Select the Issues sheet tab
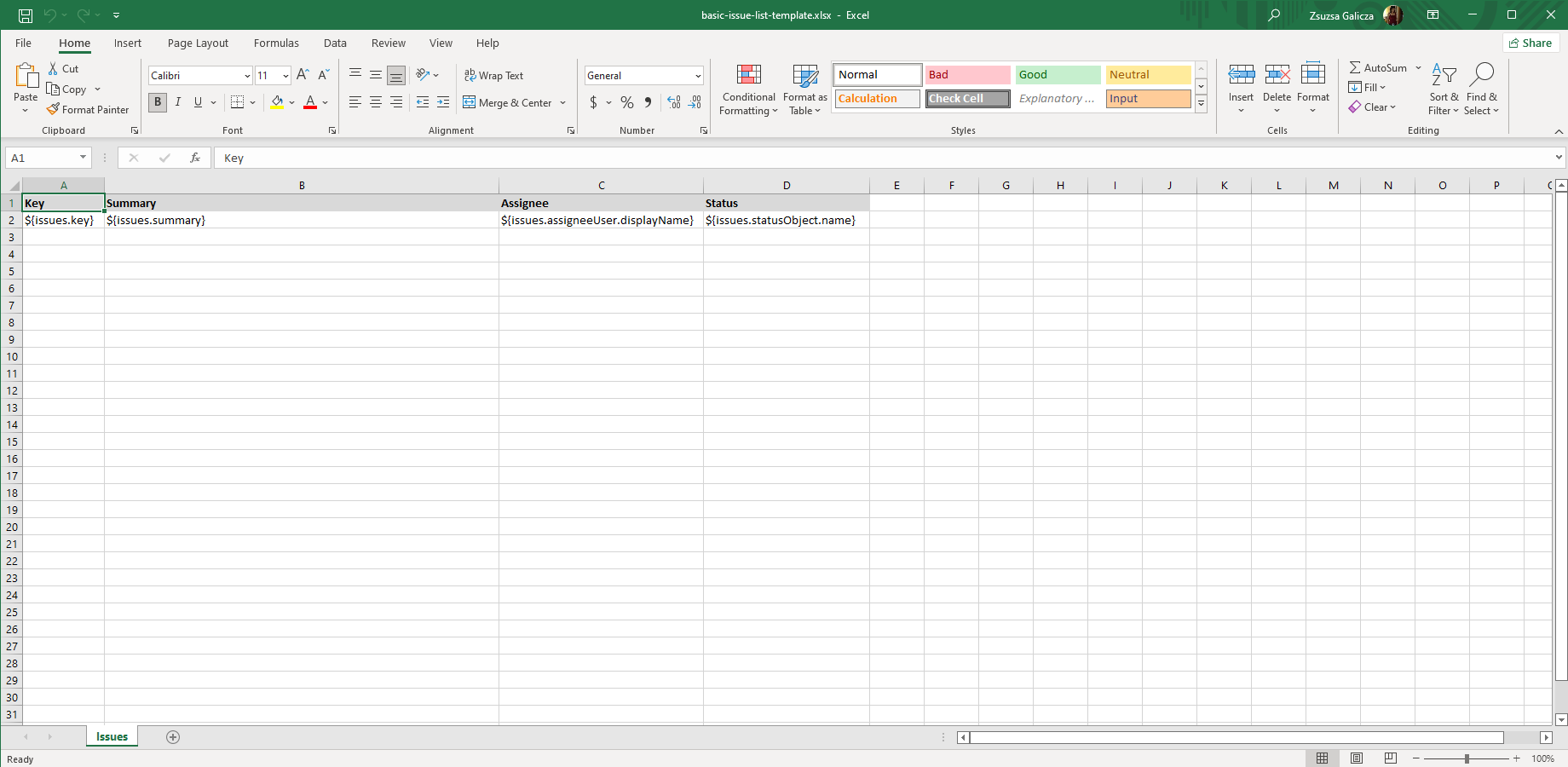The image size is (1568, 767). pos(112,737)
